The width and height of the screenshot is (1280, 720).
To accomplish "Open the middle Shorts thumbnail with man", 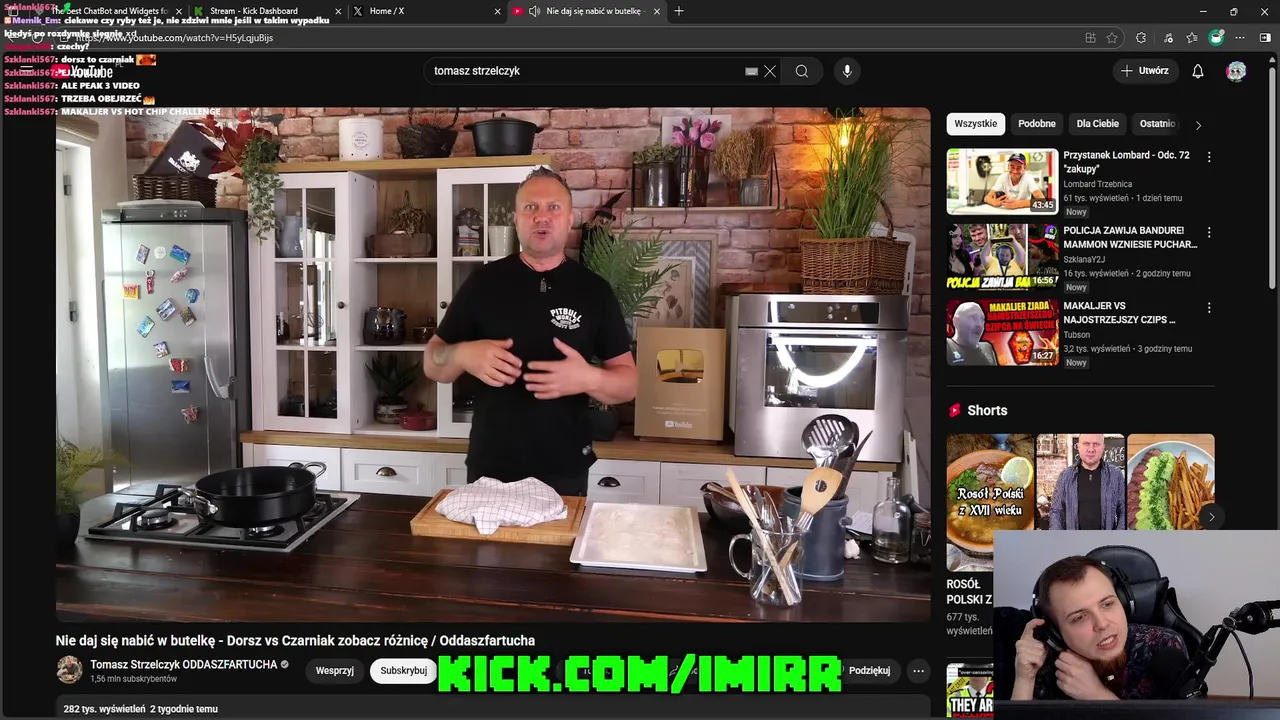I will tap(1080, 483).
